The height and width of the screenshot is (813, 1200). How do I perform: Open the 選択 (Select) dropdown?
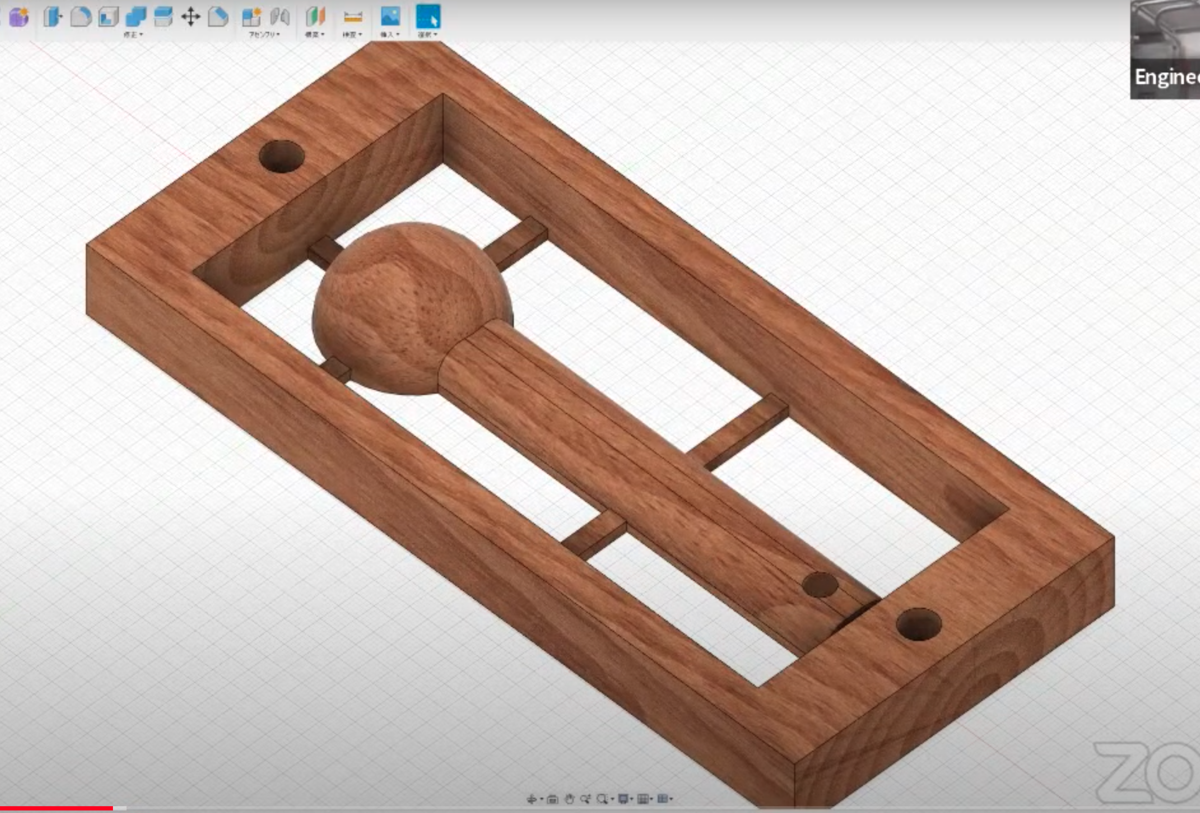pyautogui.click(x=428, y=35)
